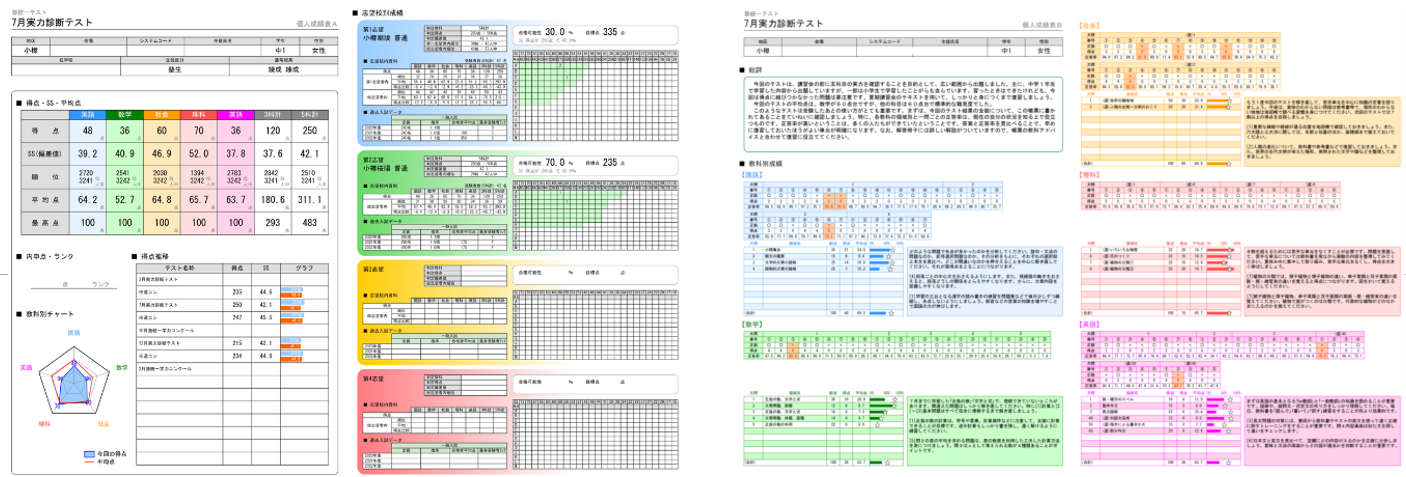Select the 英語 score cell showing 36
This screenshot has width=1406, height=477.
point(235,130)
